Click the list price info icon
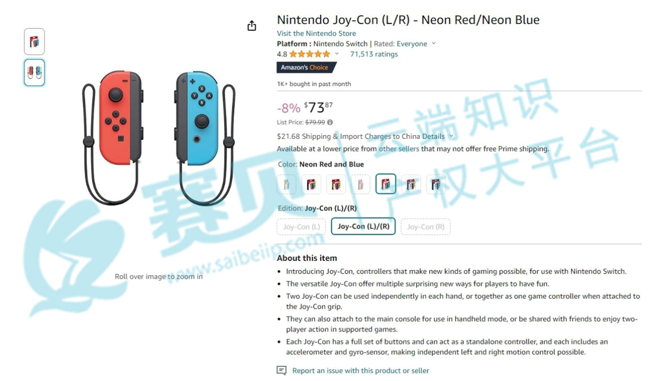Viewport: 649px width, 381px height. [330, 122]
